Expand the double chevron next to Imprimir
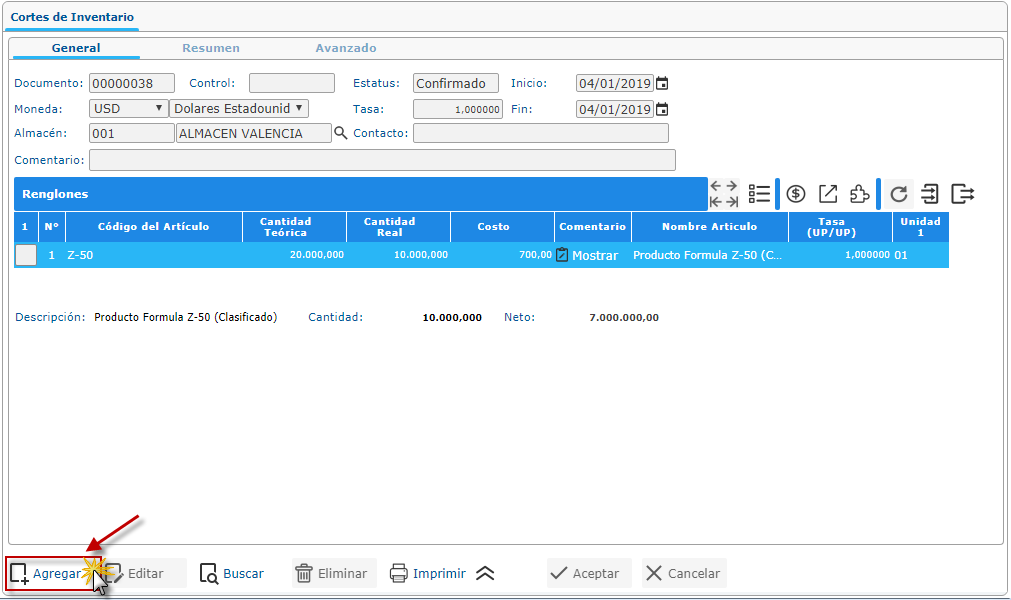The width and height of the screenshot is (1011, 600). (485, 573)
